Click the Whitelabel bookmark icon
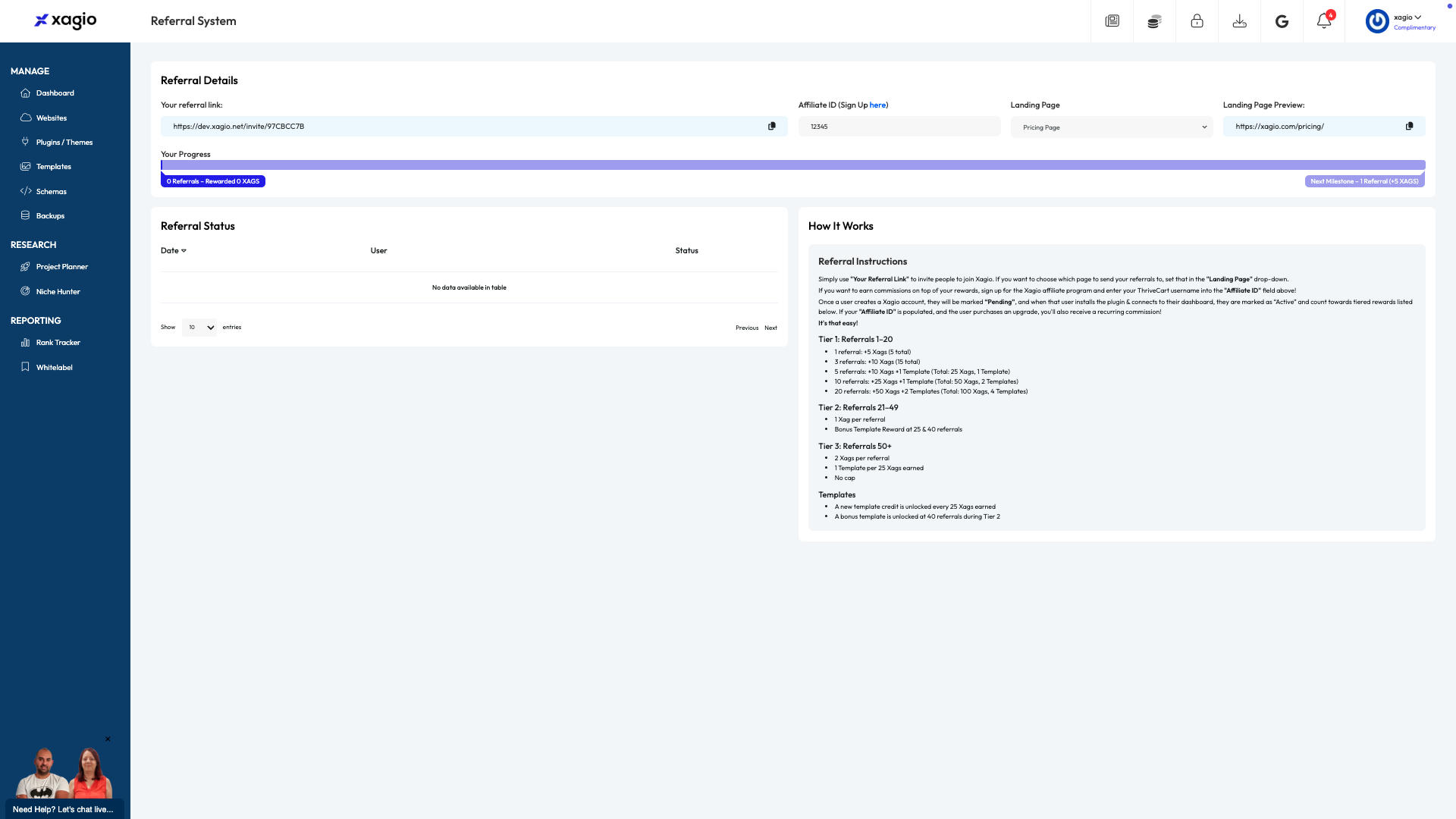This screenshot has width=1456, height=819. 26,368
